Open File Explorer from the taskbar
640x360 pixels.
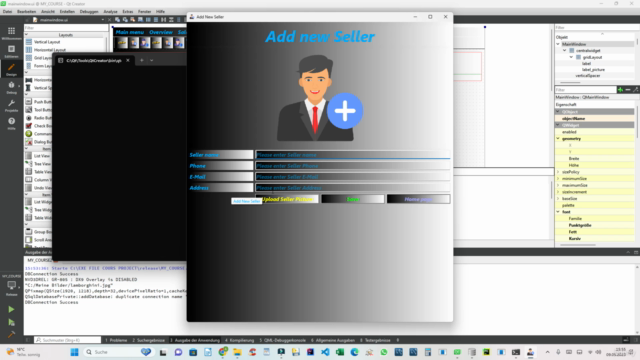point(237,352)
